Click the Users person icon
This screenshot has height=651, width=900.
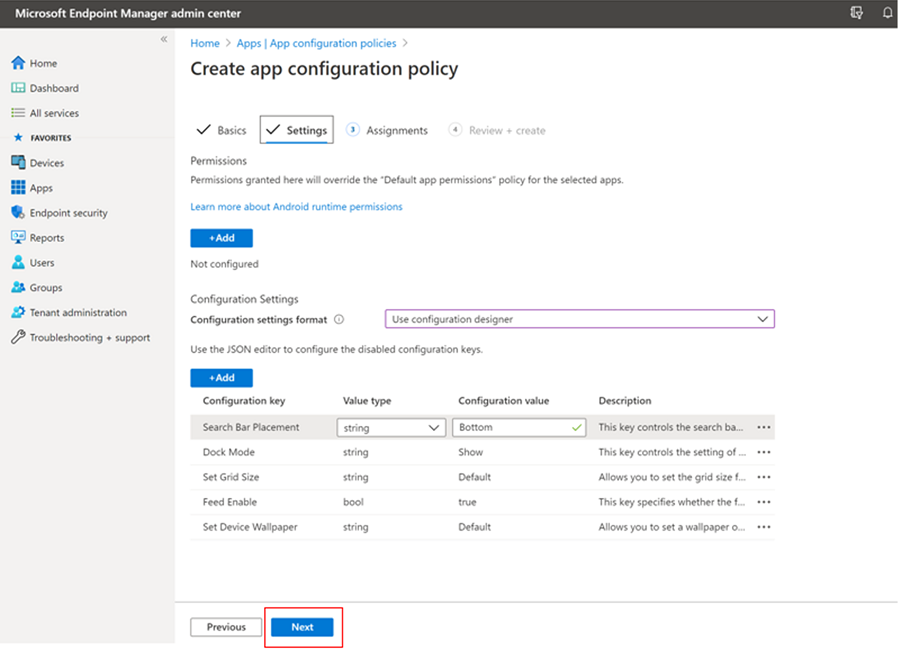click(x=18, y=262)
